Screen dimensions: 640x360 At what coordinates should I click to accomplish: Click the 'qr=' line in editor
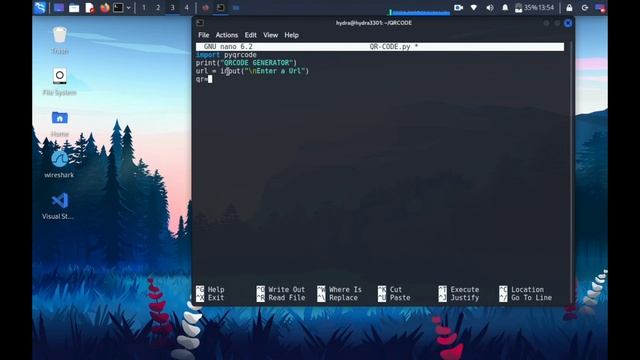click(x=204, y=79)
